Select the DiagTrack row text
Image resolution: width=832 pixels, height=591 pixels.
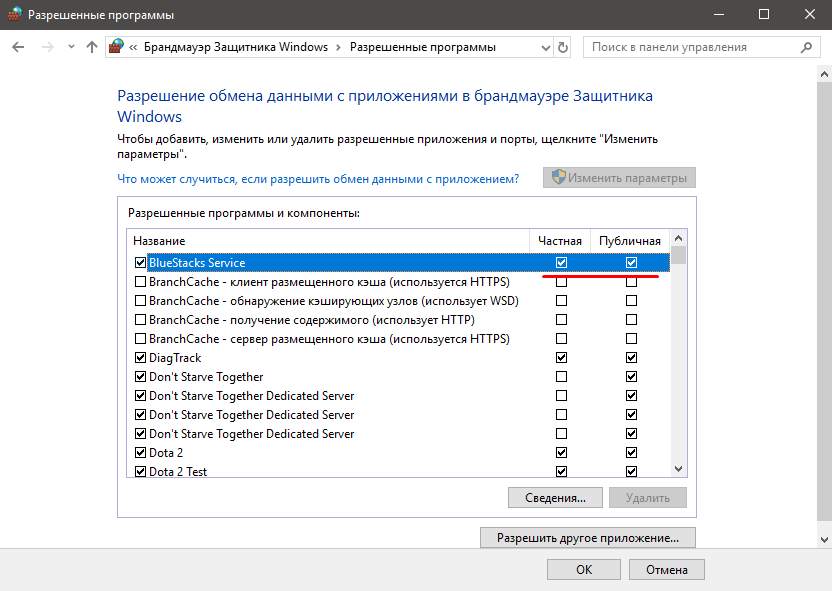pos(175,358)
